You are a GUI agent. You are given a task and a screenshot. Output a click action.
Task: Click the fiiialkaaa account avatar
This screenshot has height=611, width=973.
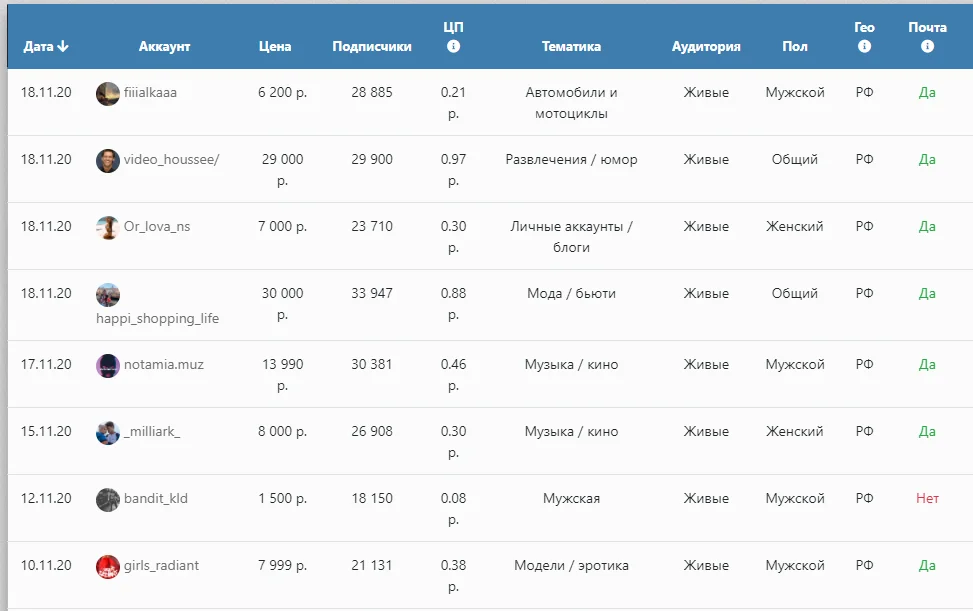pos(108,93)
